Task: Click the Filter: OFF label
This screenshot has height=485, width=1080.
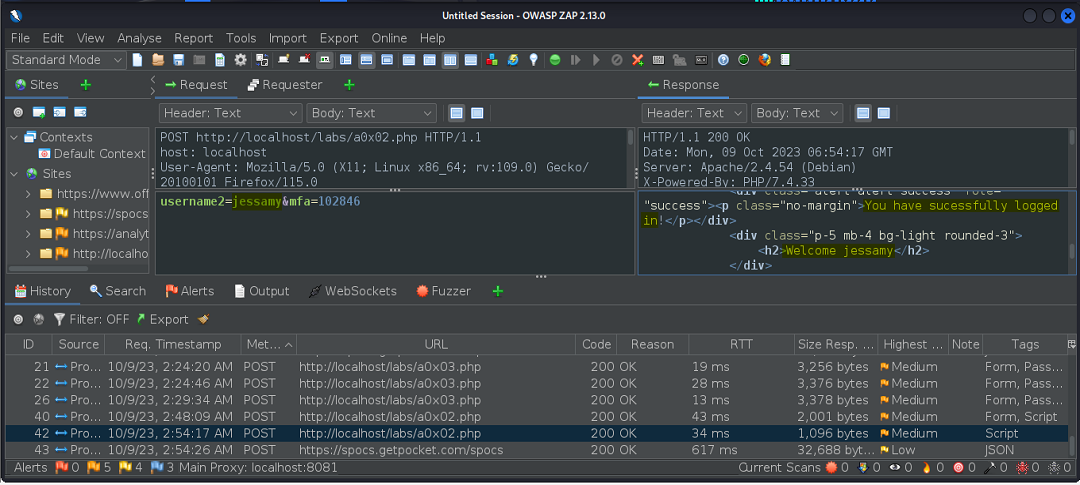Action: click(x=99, y=319)
